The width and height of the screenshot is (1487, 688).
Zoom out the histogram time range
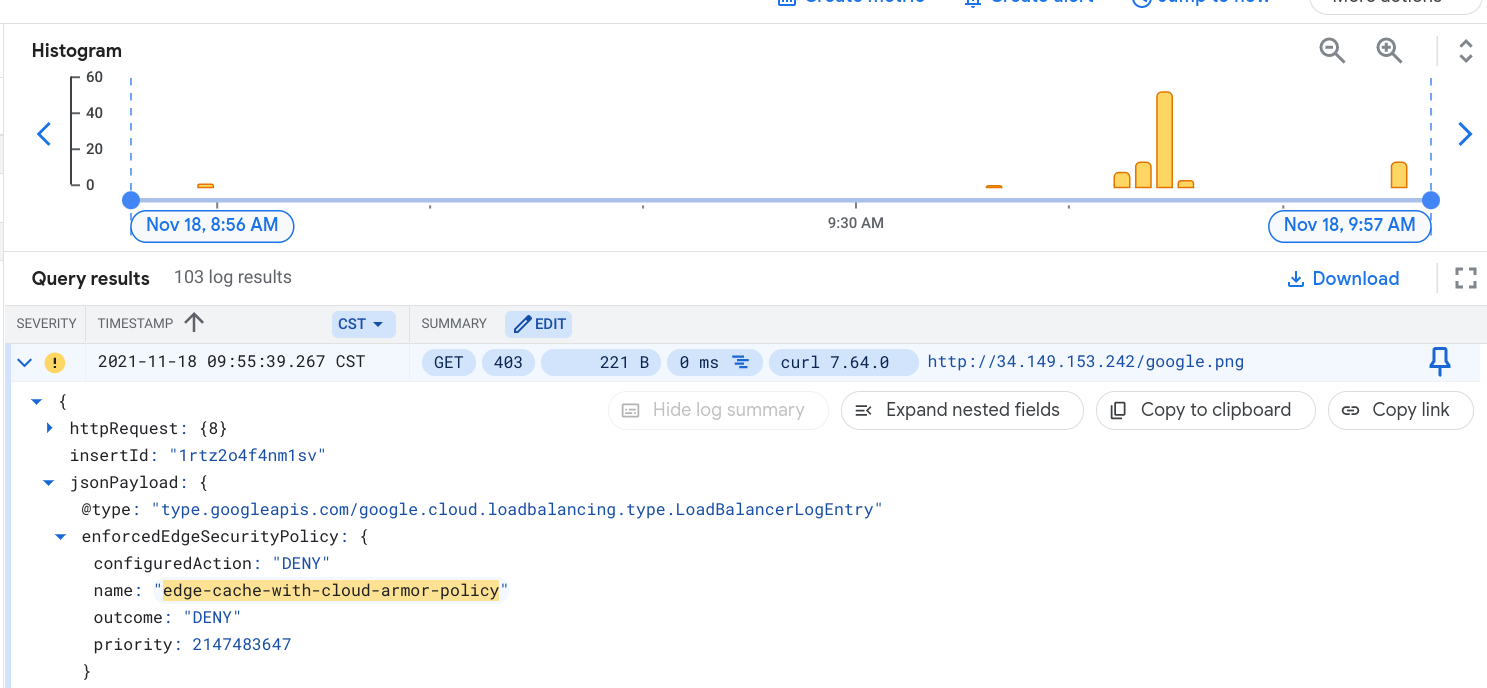coord(1332,51)
